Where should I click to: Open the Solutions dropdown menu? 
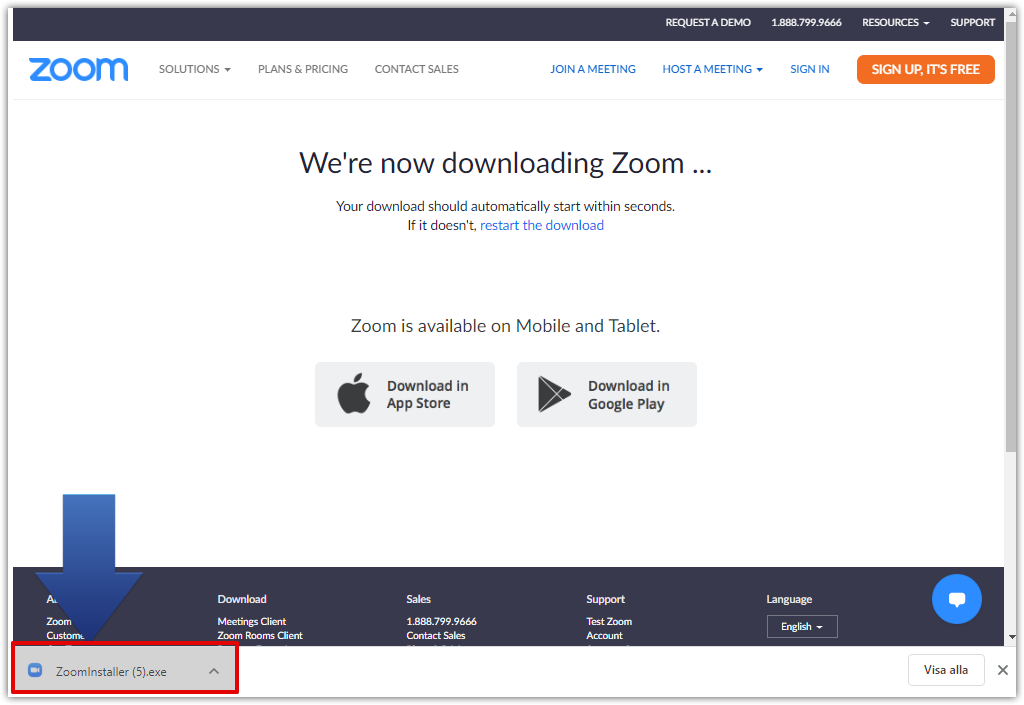pyautogui.click(x=195, y=69)
